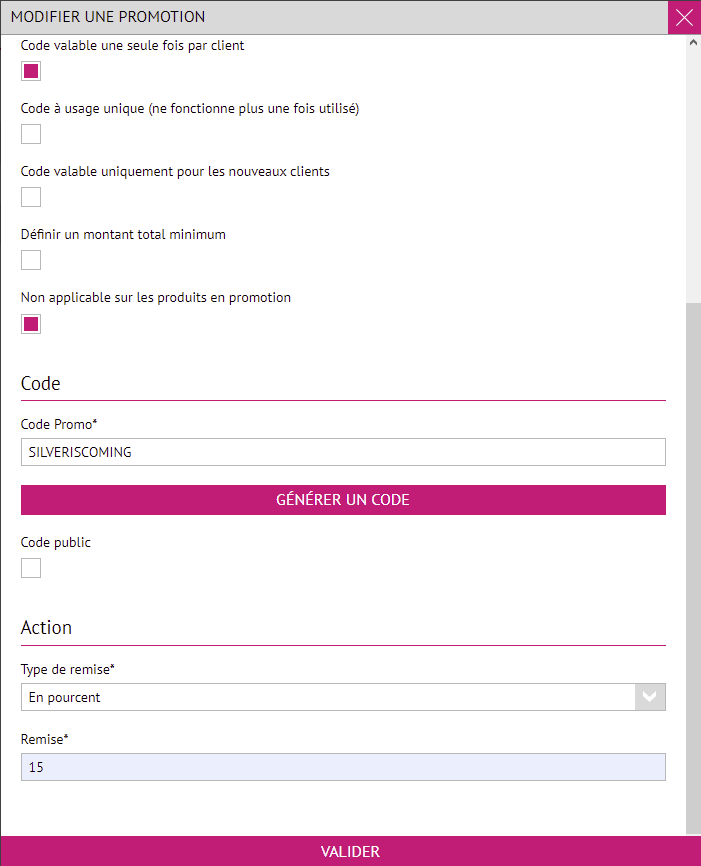Click the 'Définir un montant total minimum' label
This screenshot has width=701, height=866.
123,234
